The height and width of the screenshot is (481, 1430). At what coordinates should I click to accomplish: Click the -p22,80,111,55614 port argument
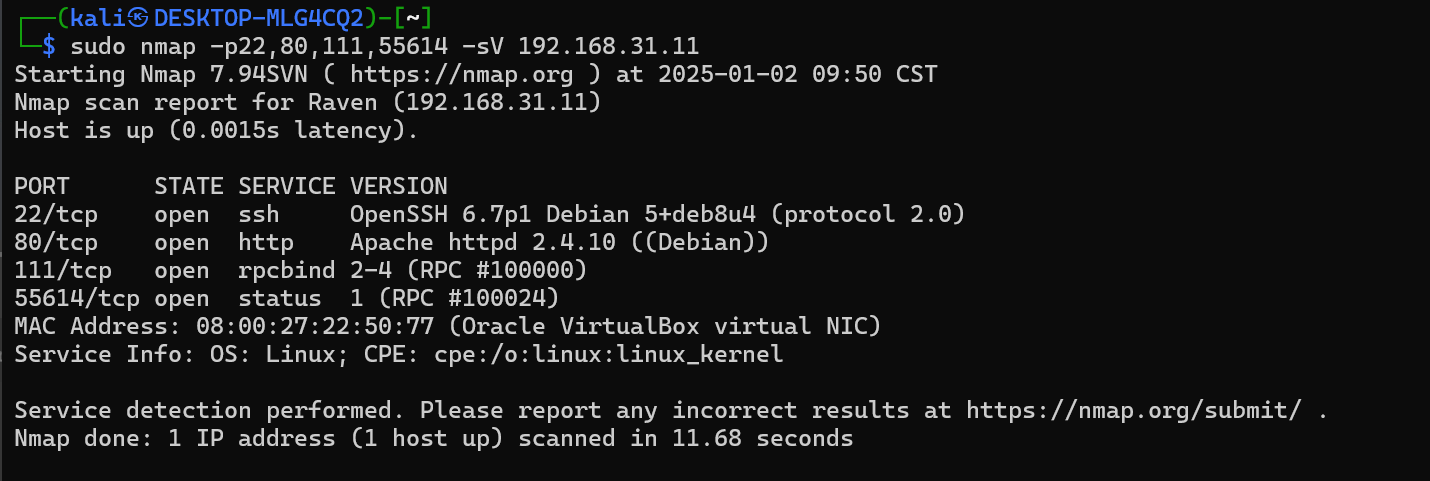click(335, 46)
